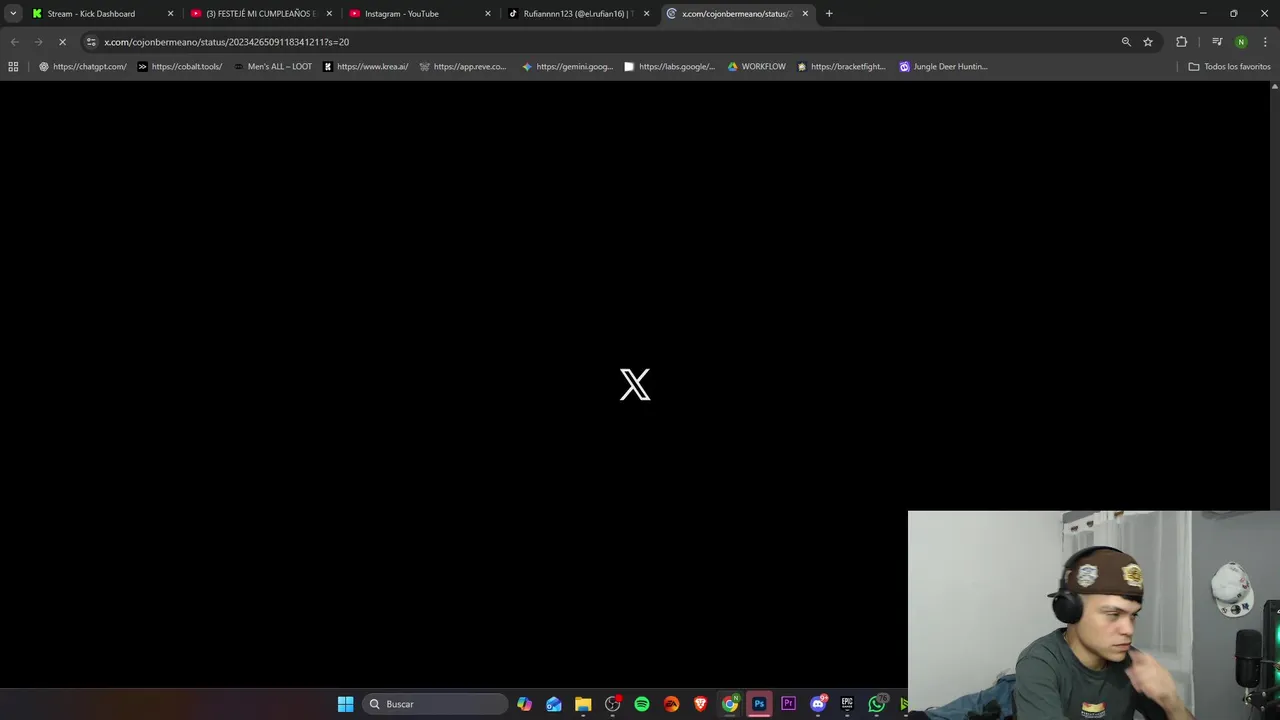The image size is (1280, 720).
Task: Open Todos los favoritos folder
Action: (1229, 67)
